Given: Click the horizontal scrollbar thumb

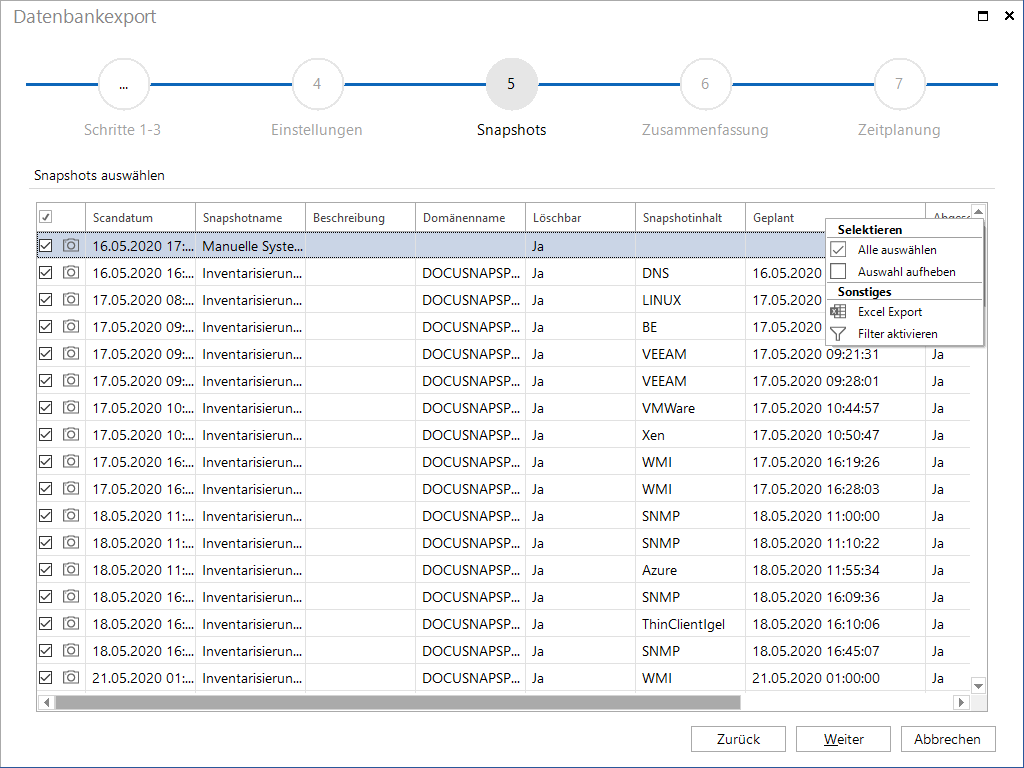Looking at the screenshot, I should pyautogui.click(x=398, y=702).
